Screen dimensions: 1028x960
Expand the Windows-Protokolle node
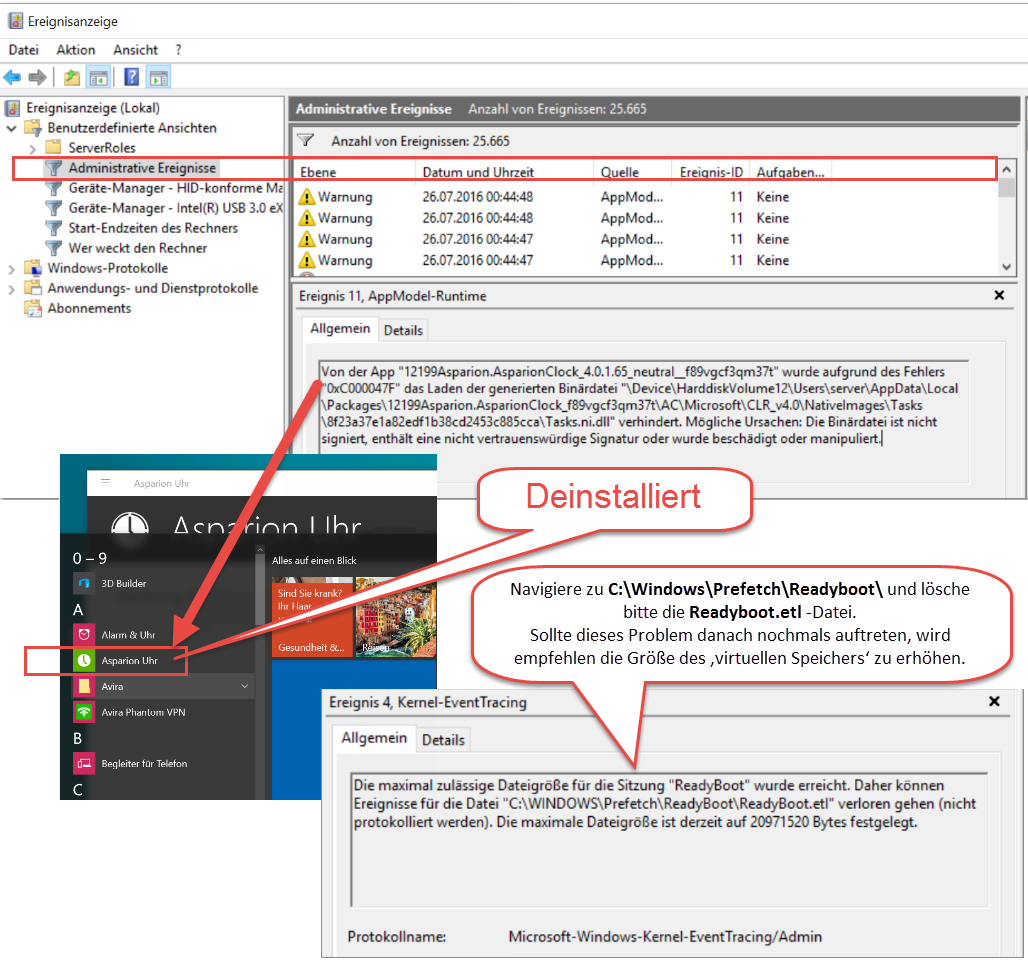(x=12, y=268)
